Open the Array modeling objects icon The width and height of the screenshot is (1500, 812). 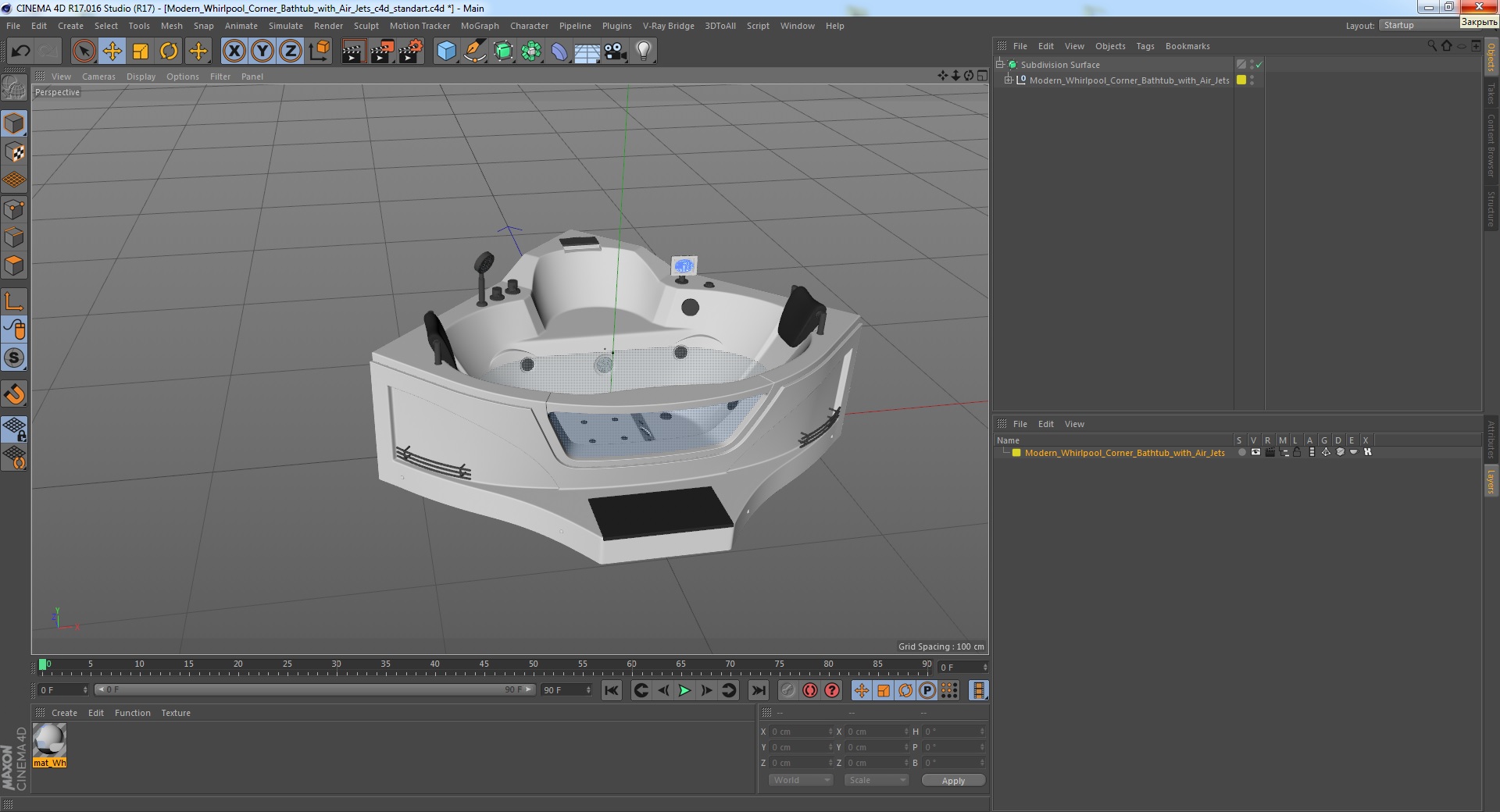[x=531, y=52]
